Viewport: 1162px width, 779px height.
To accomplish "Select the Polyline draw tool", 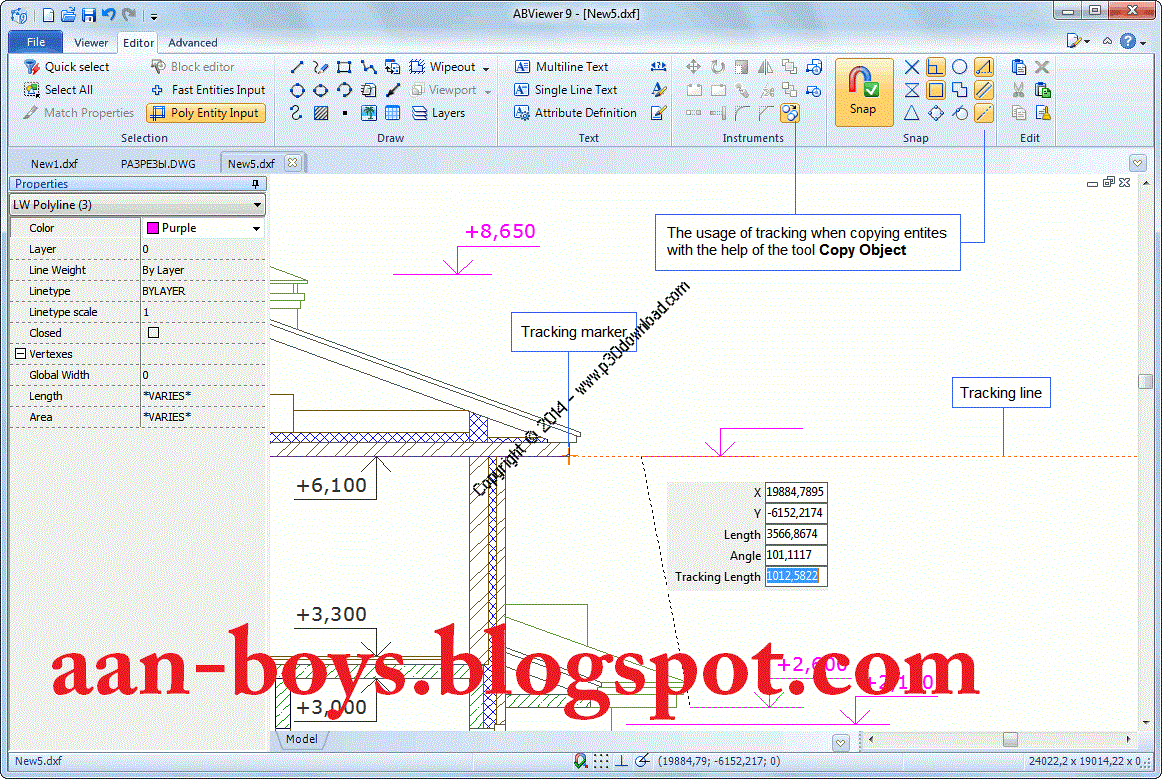I will click(x=368, y=67).
